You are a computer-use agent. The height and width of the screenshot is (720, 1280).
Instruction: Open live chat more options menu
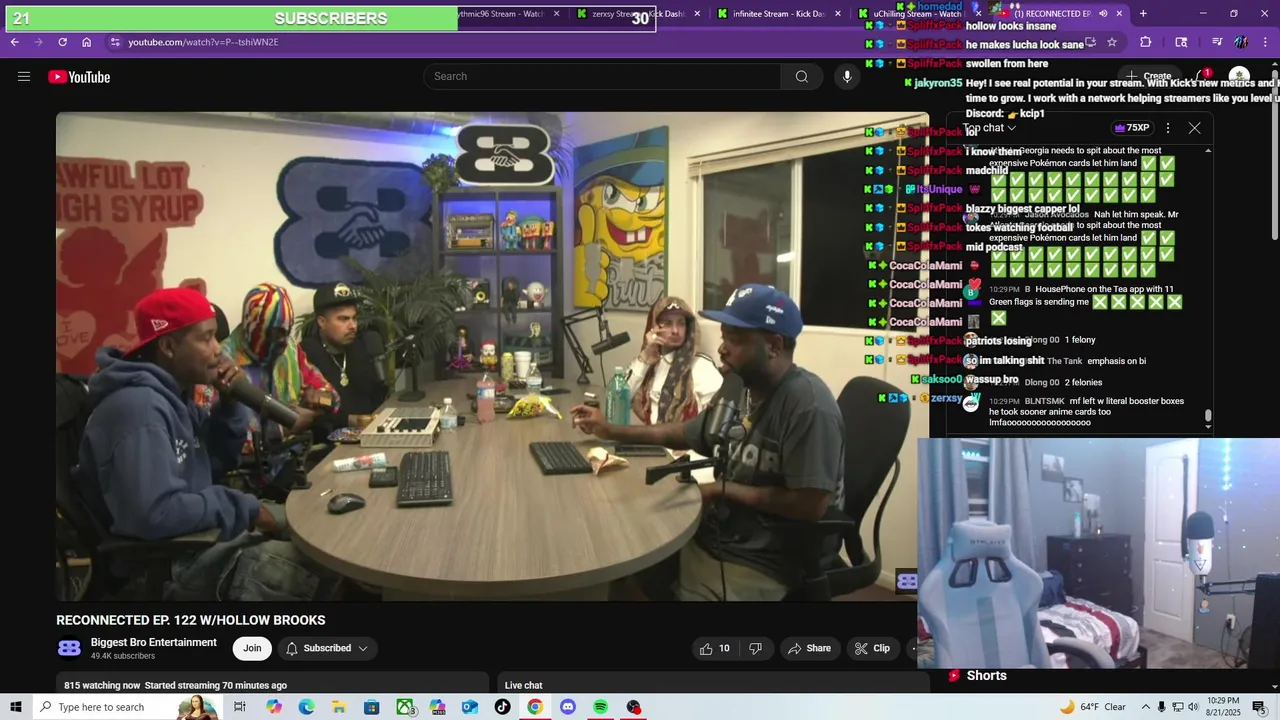pyautogui.click(x=1167, y=128)
